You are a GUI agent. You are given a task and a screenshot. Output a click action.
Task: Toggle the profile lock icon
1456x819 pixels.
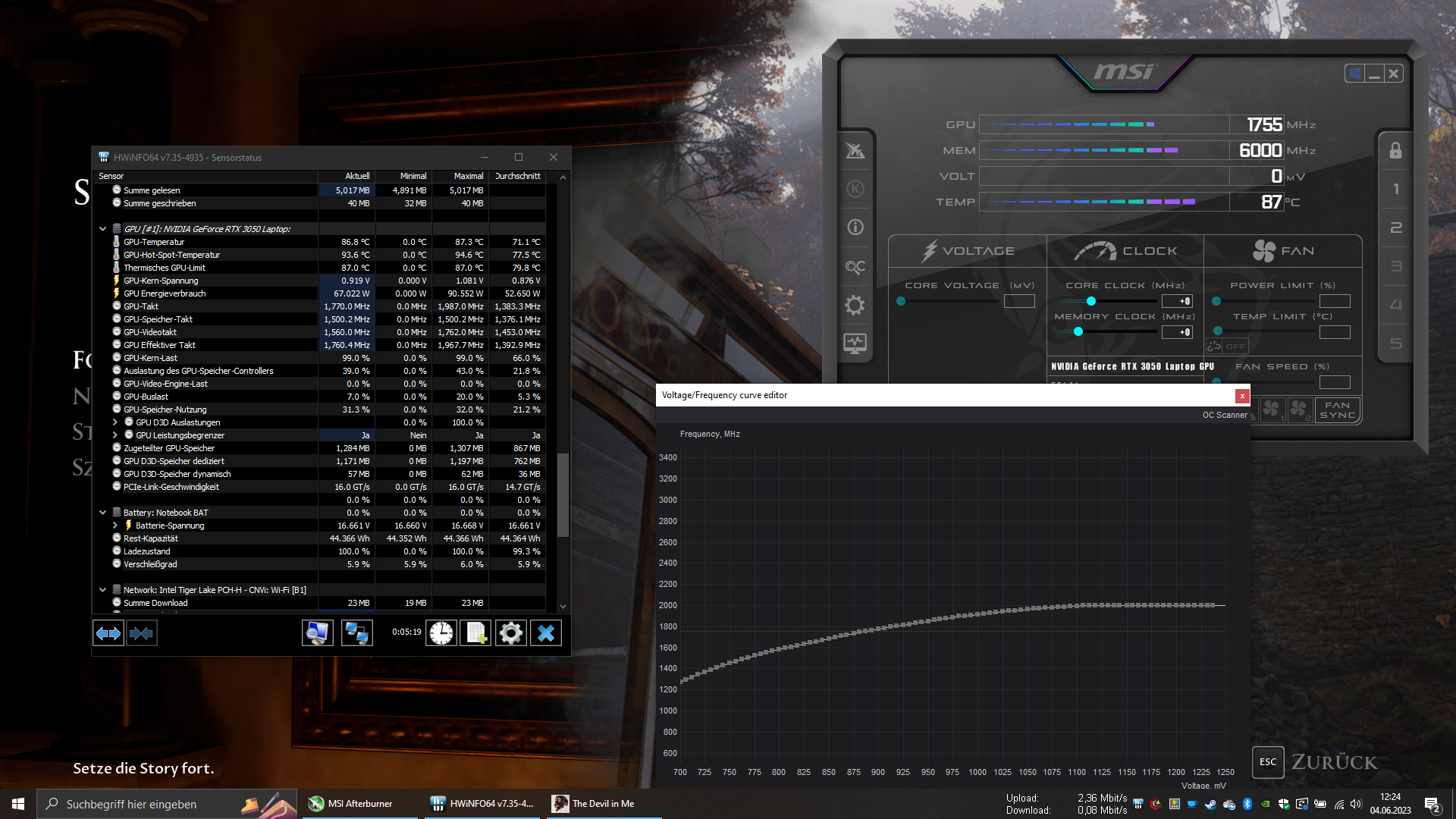[1395, 151]
